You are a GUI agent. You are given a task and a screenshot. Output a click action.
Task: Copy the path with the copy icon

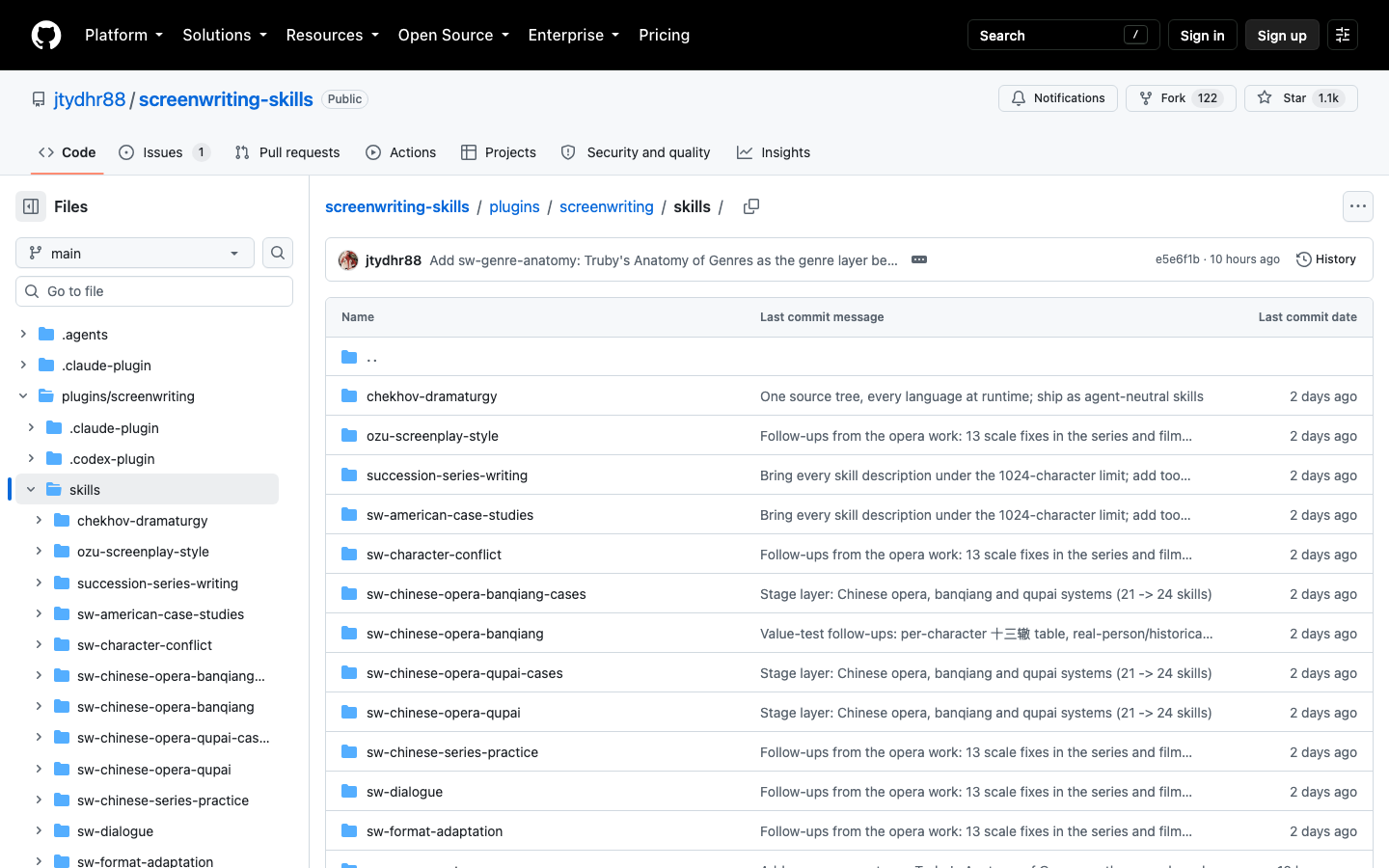click(751, 206)
